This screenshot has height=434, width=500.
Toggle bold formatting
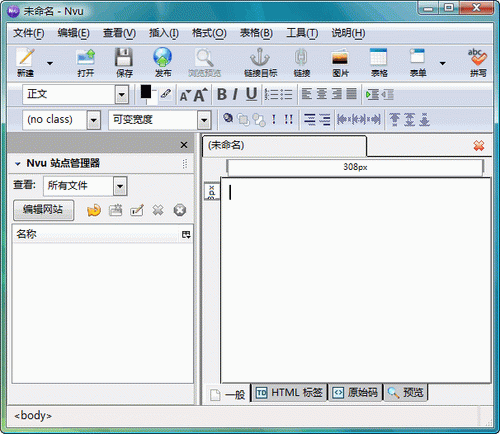coord(222,94)
